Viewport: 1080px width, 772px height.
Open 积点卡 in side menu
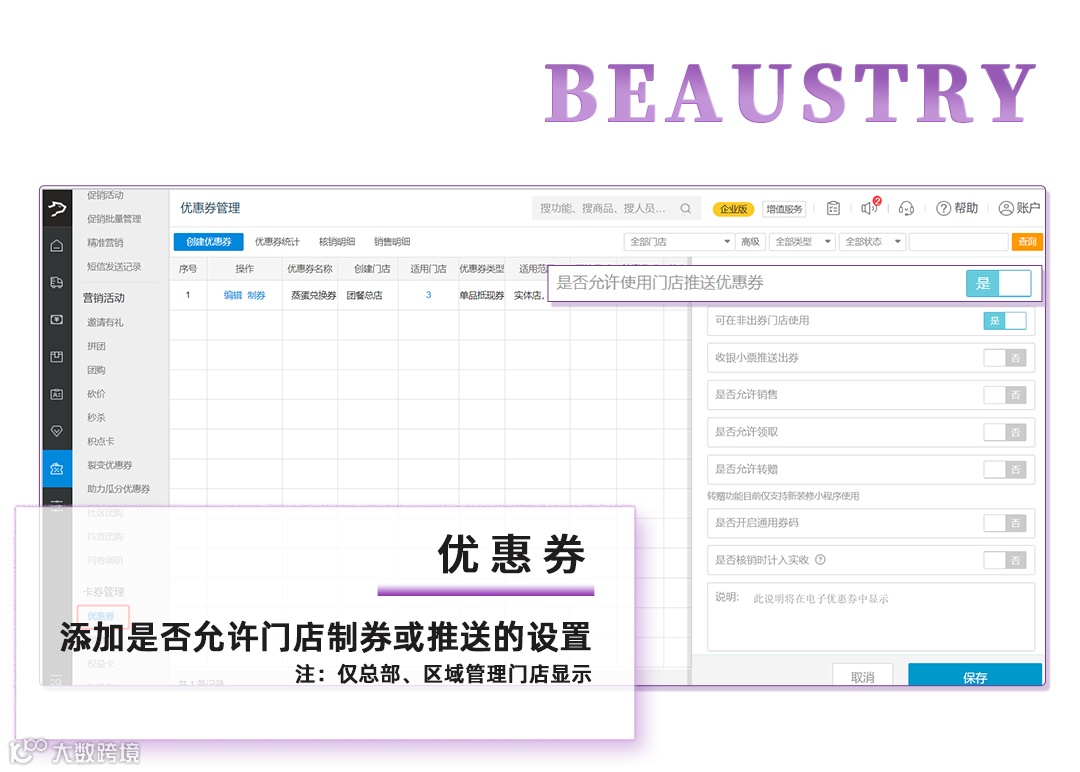(x=101, y=441)
